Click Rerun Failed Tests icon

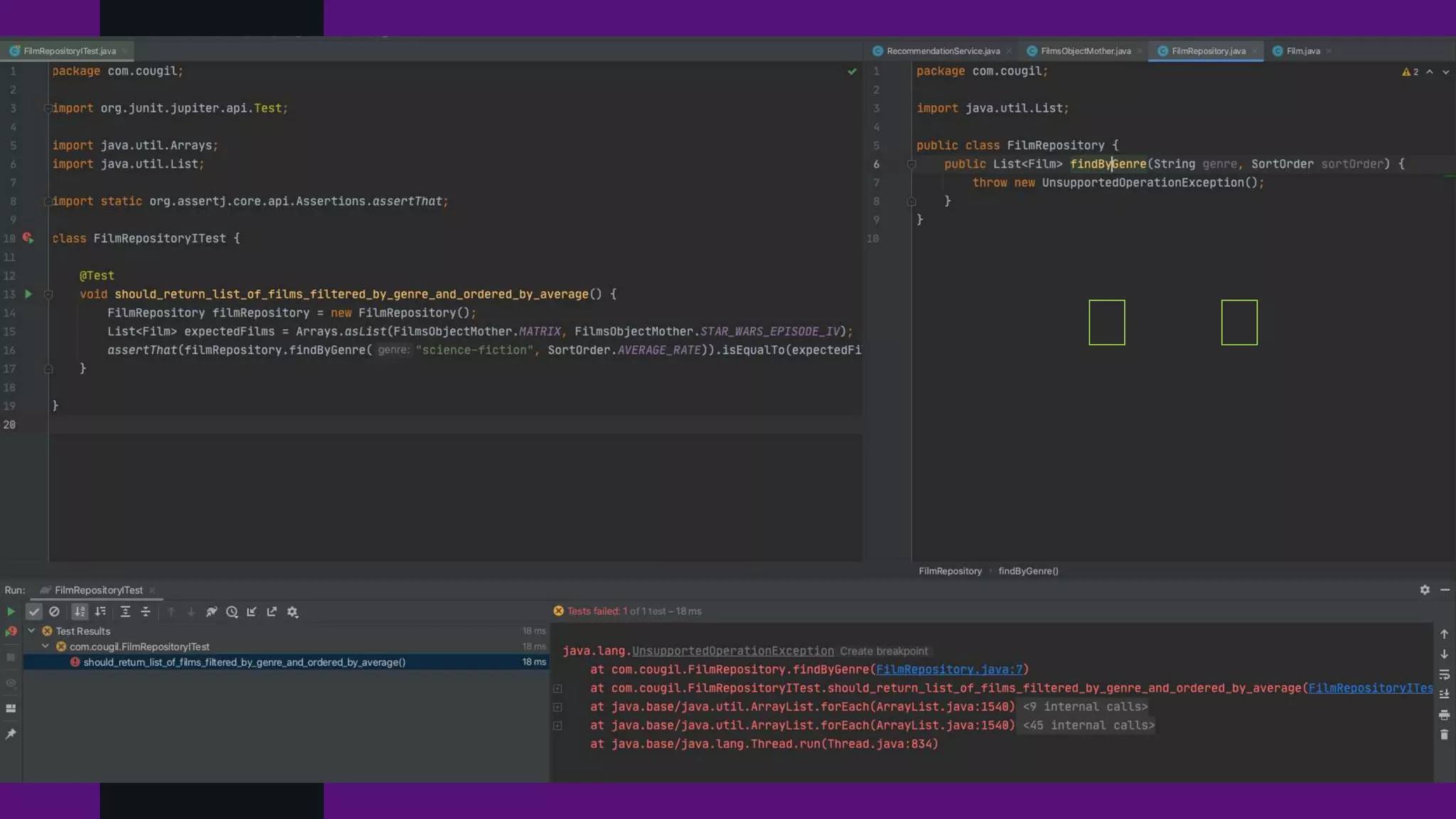[x=11, y=631]
